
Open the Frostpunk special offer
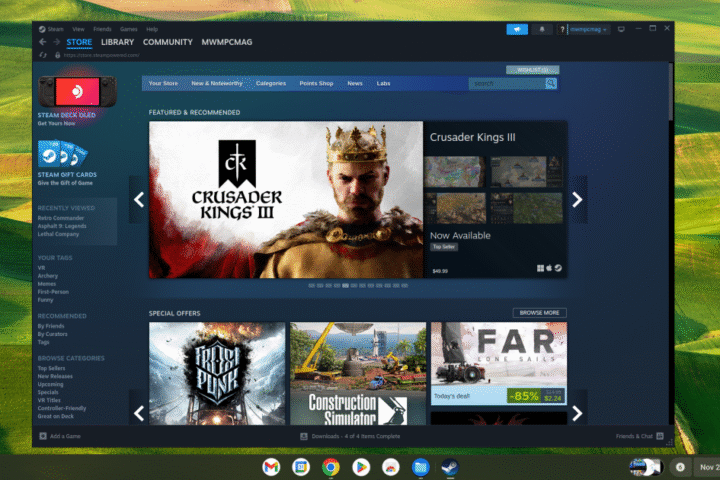click(217, 373)
